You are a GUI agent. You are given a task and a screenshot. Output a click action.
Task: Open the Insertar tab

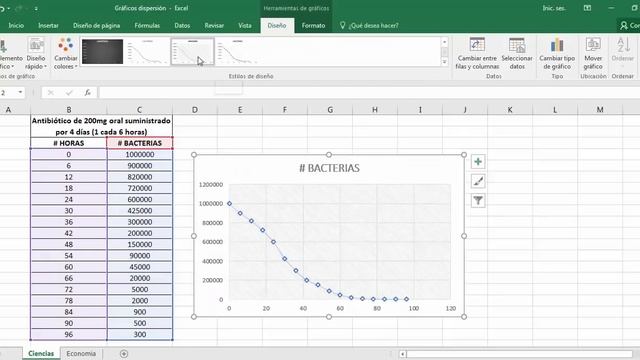48,25
